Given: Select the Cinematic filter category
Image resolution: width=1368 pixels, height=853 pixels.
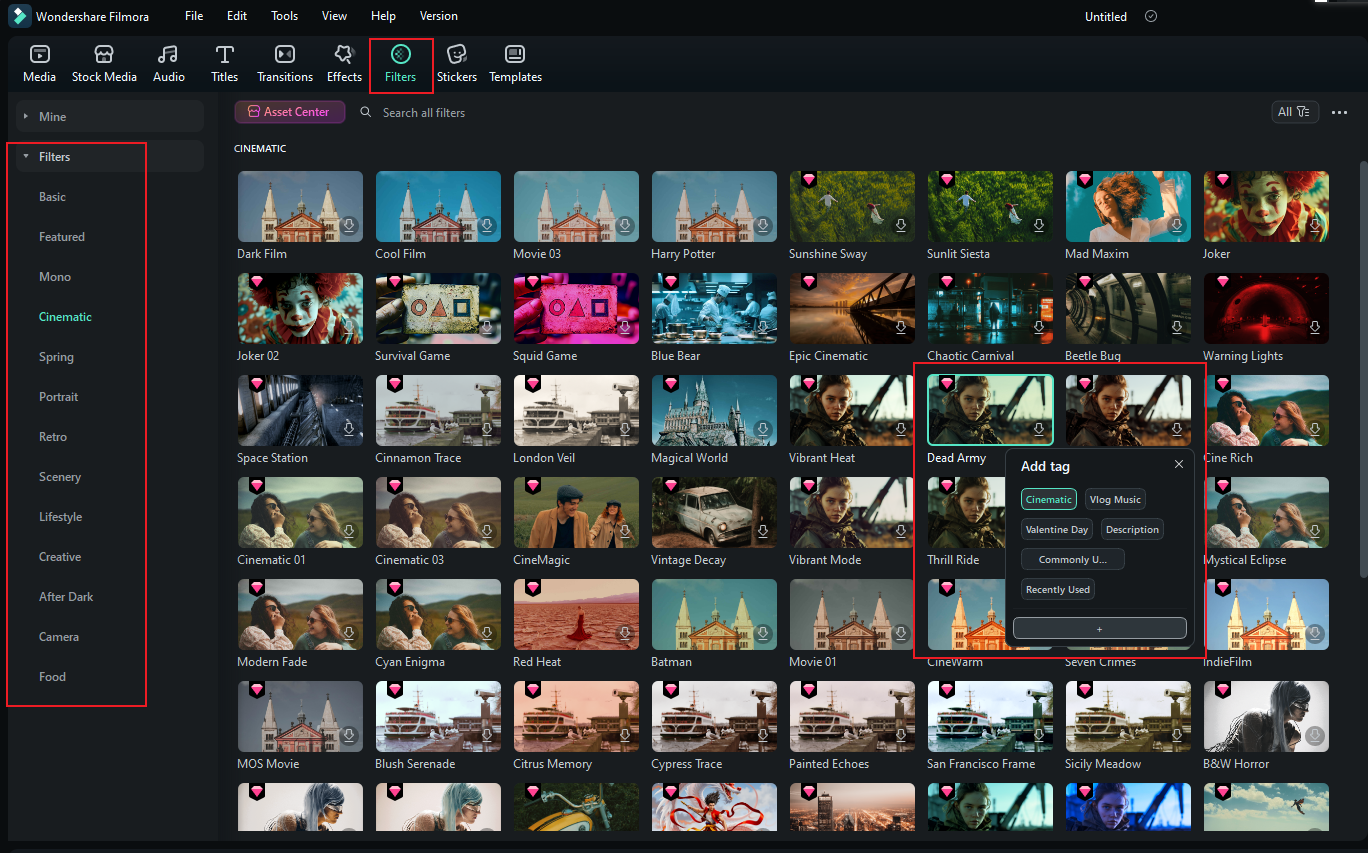Looking at the screenshot, I should (65, 317).
